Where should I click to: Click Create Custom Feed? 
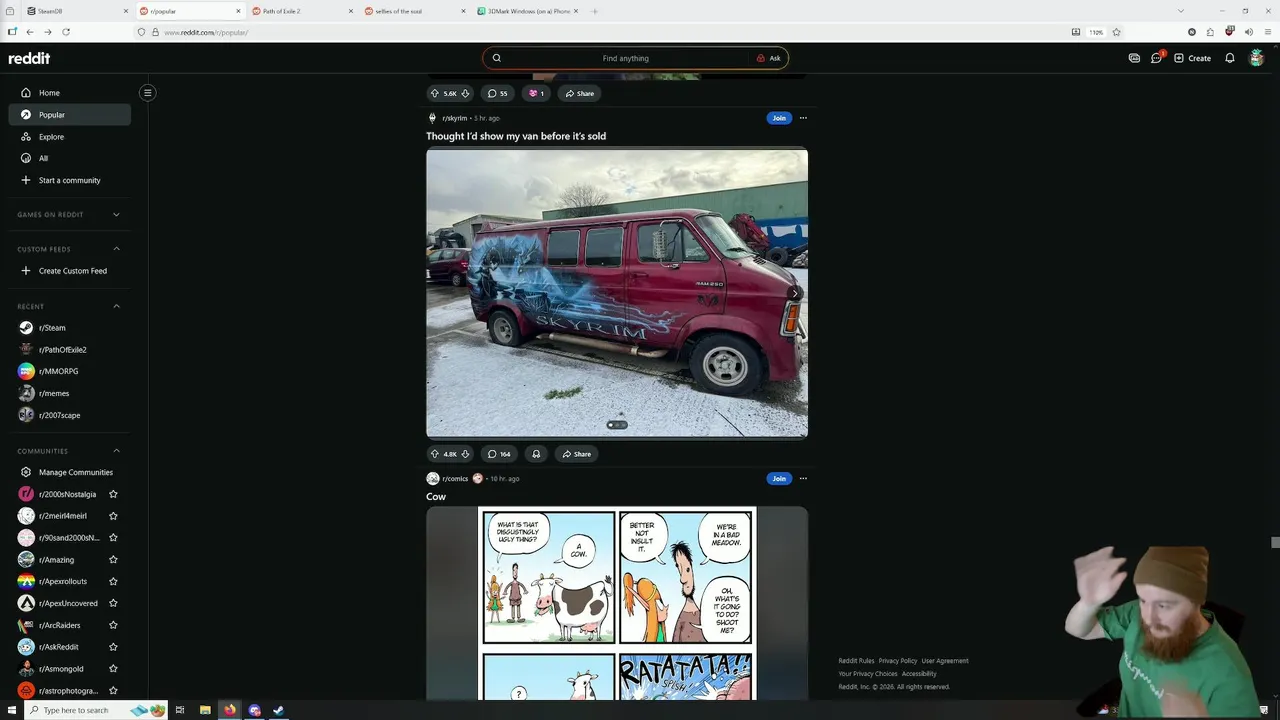point(69,271)
